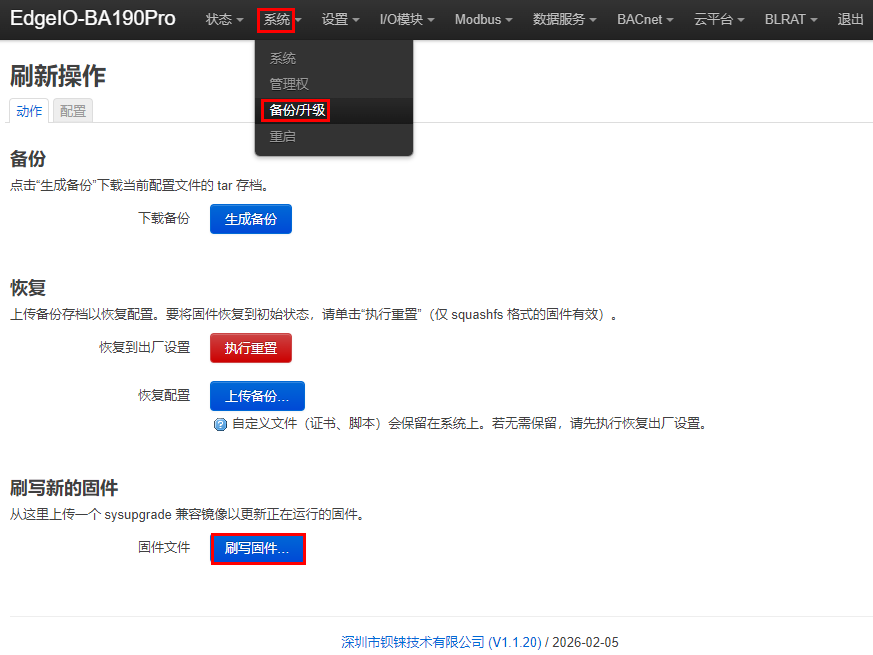The height and width of the screenshot is (655, 873).
Task: Switch to the 动作 tab
Action: 29,111
